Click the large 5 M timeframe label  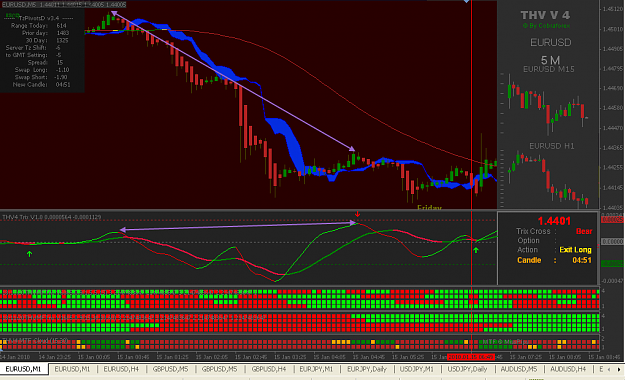tap(550, 60)
